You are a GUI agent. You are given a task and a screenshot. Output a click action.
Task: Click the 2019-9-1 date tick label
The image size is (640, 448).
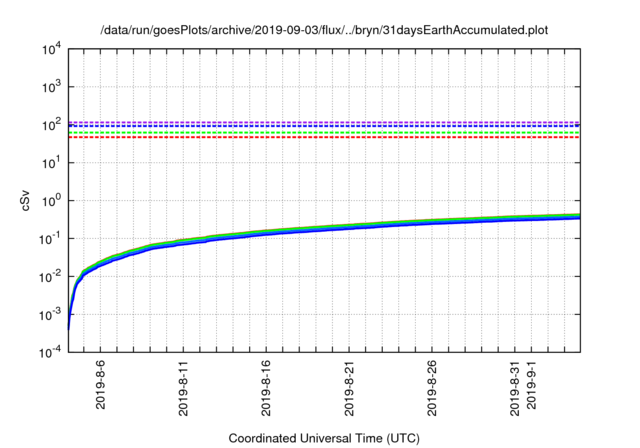pos(531,384)
